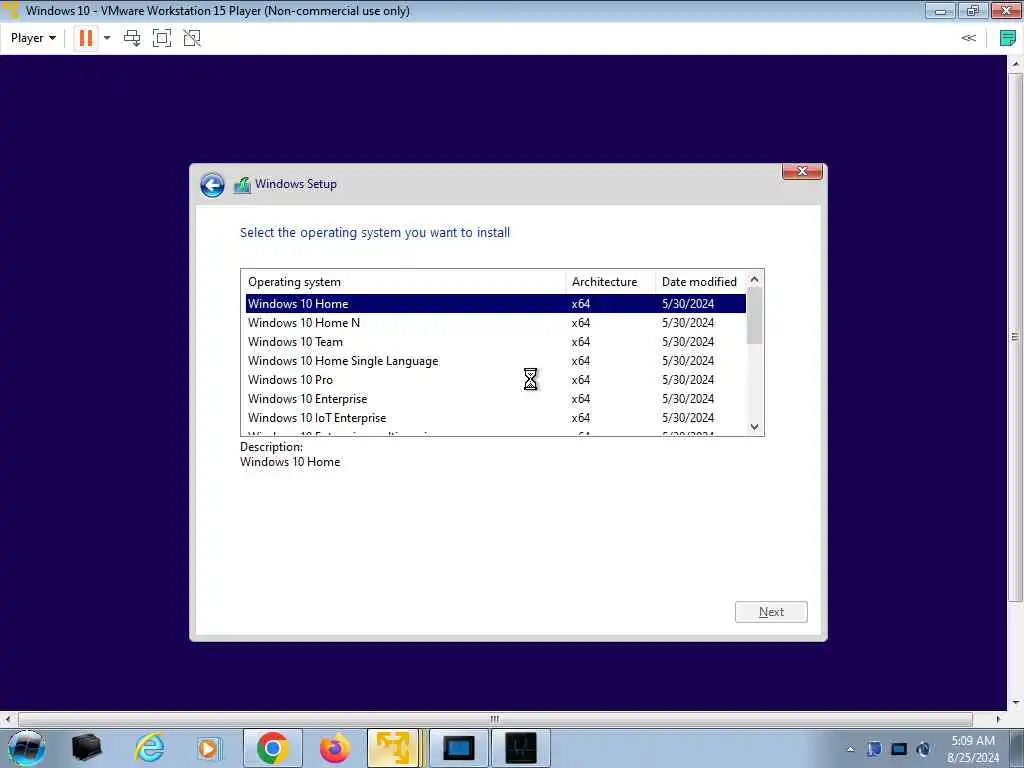
Task: Minimize the VMware Player window
Action: (x=940, y=10)
